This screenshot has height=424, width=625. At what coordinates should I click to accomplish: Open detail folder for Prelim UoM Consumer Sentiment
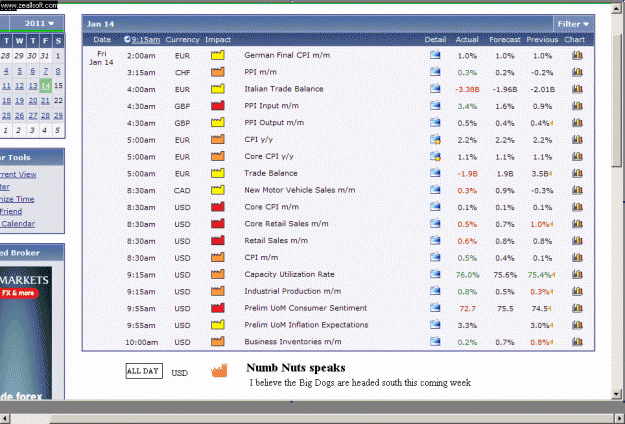click(x=435, y=308)
